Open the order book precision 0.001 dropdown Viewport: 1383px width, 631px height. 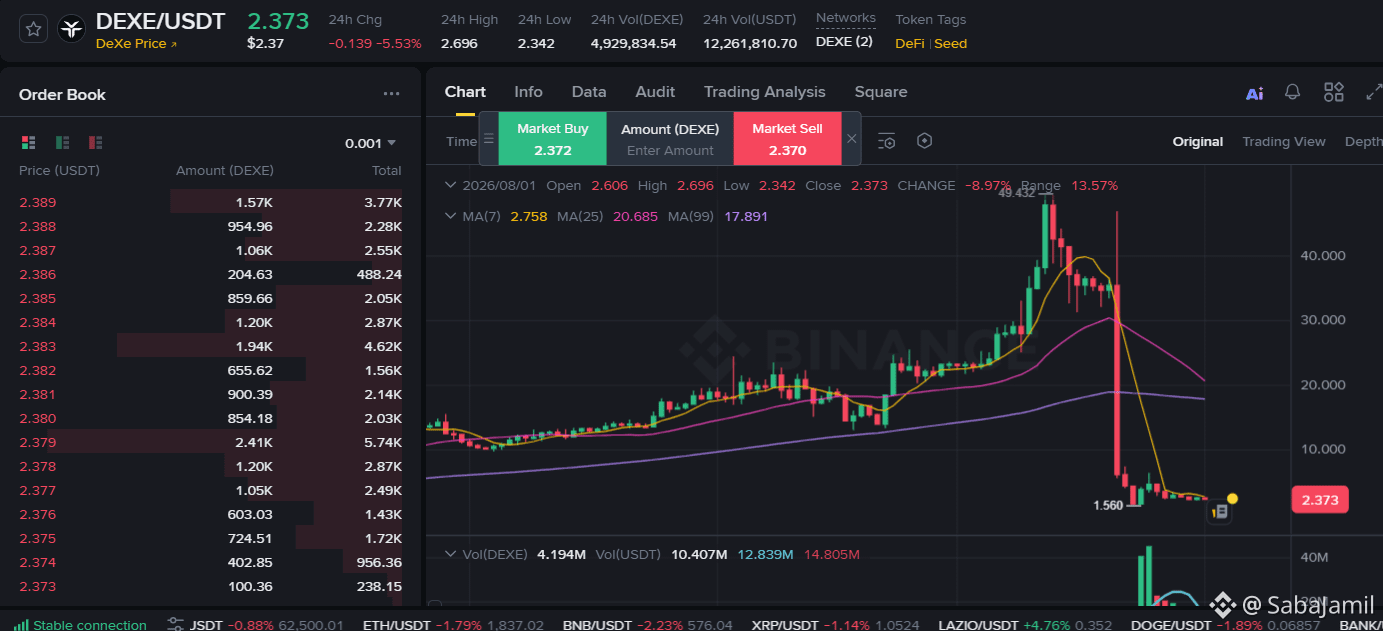click(370, 143)
